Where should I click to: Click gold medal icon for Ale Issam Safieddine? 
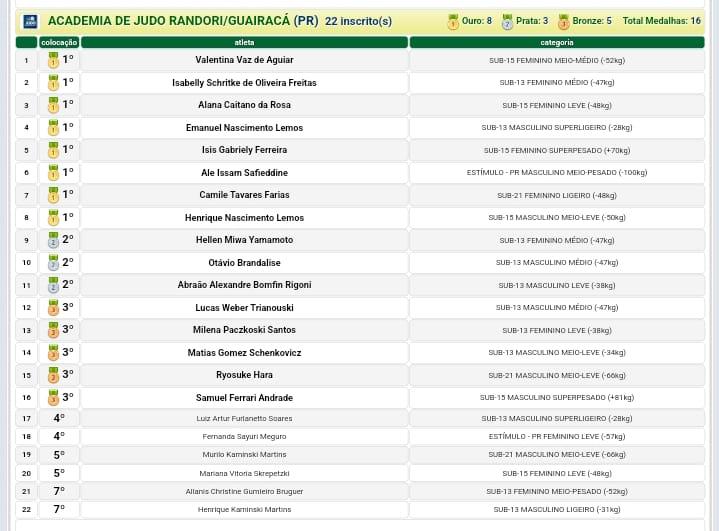coord(54,172)
